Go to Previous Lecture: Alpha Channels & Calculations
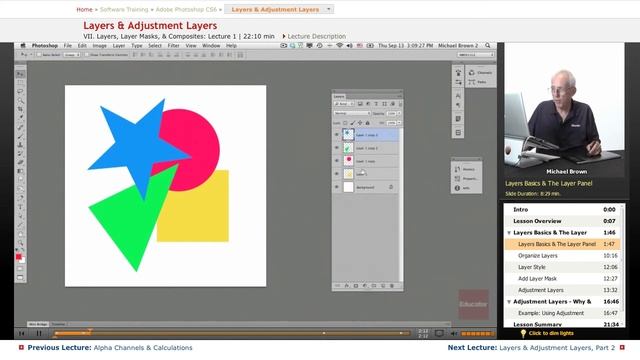 pos(110,347)
